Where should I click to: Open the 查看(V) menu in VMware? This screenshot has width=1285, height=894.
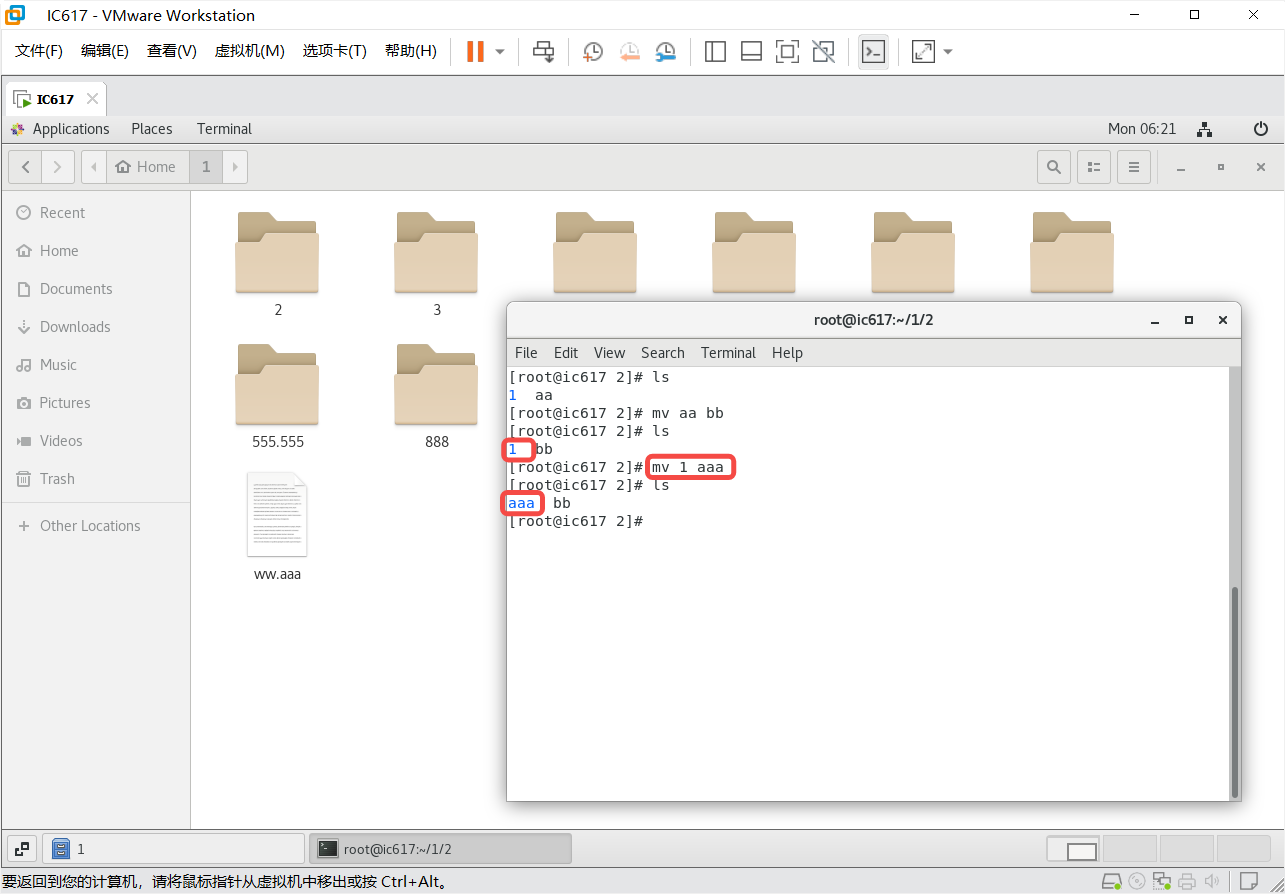coord(172,51)
